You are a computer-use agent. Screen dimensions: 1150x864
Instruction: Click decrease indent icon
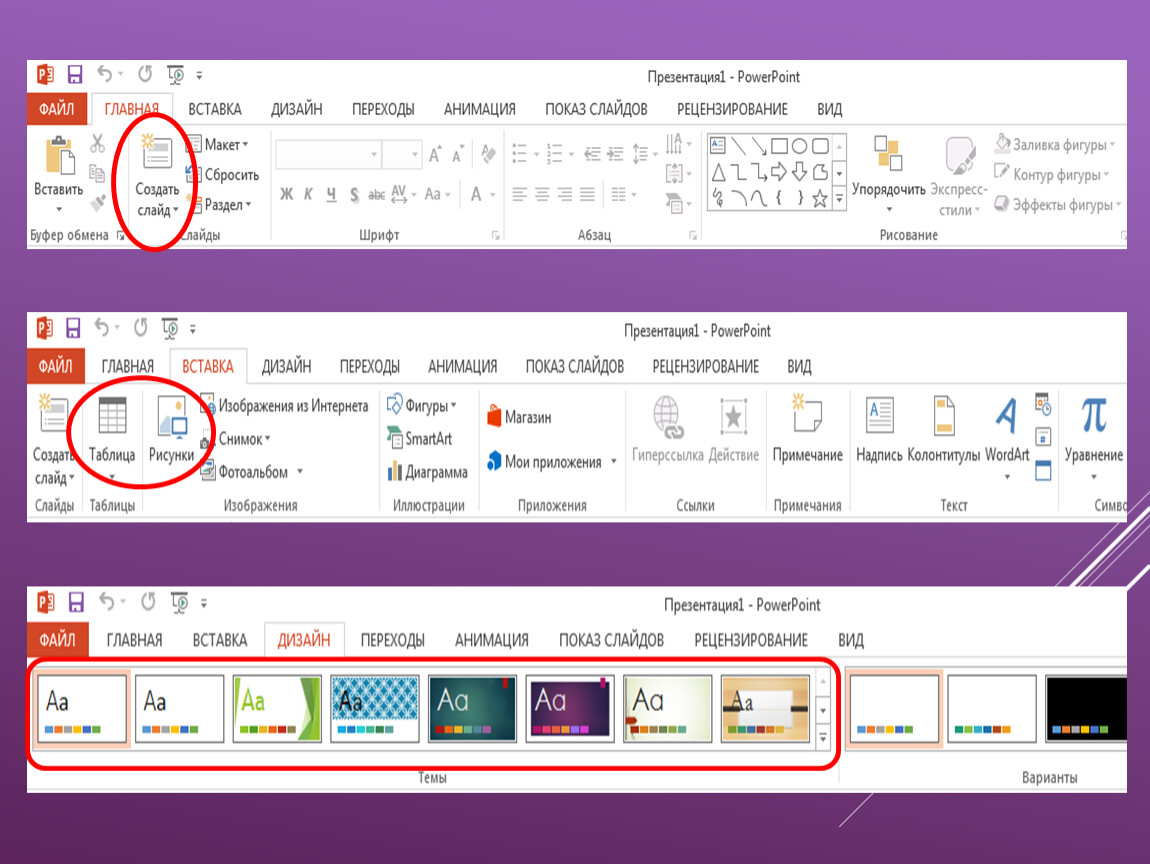593,153
